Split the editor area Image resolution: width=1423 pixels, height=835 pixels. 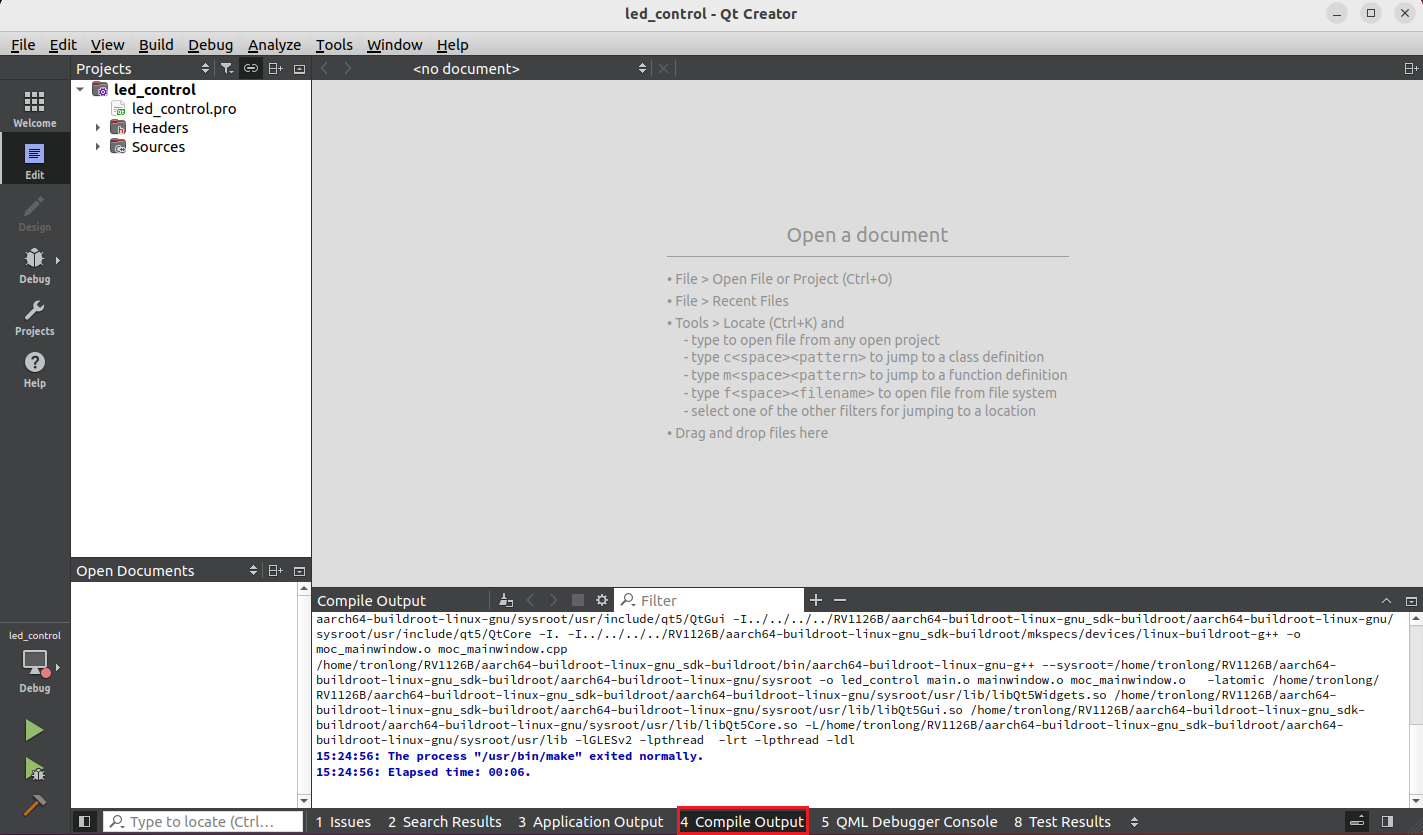1411,68
